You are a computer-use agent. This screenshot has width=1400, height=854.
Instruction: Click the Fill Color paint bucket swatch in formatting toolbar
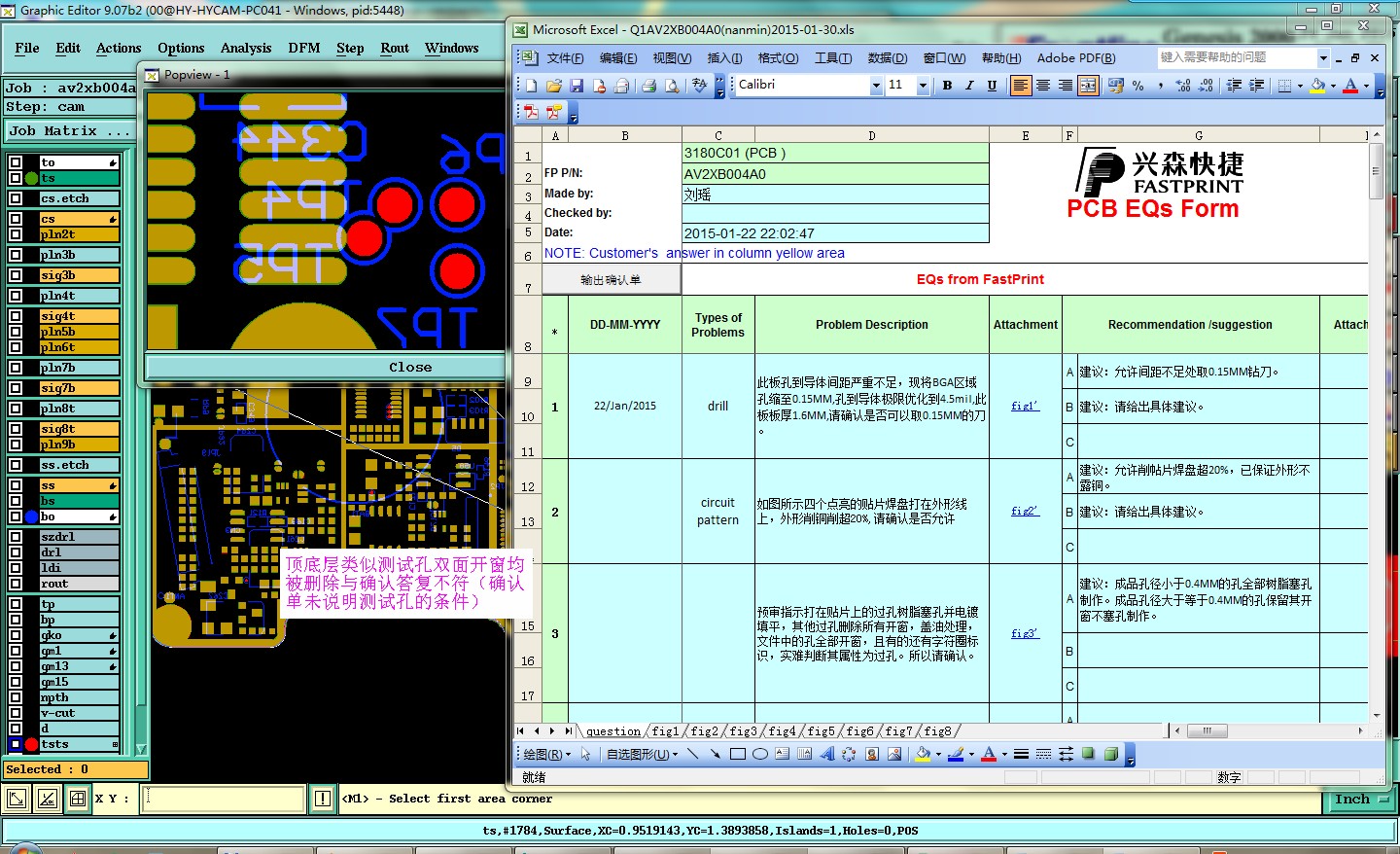pyautogui.click(x=1317, y=86)
